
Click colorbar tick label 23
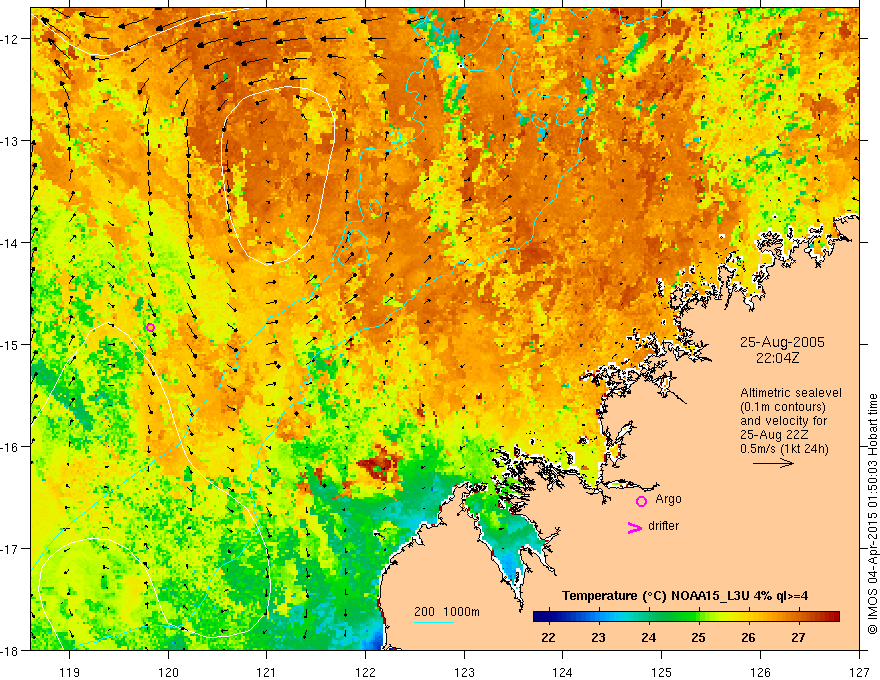(598, 638)
